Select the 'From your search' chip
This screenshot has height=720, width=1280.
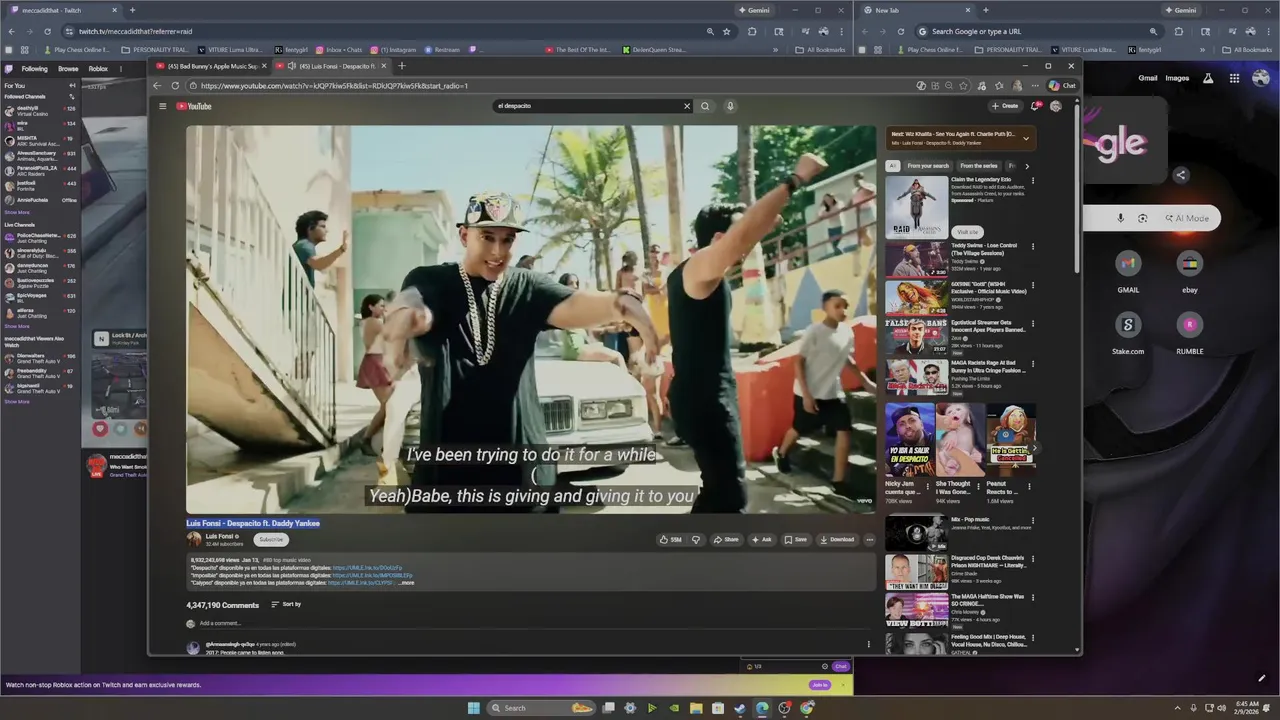tap(928, 166)
